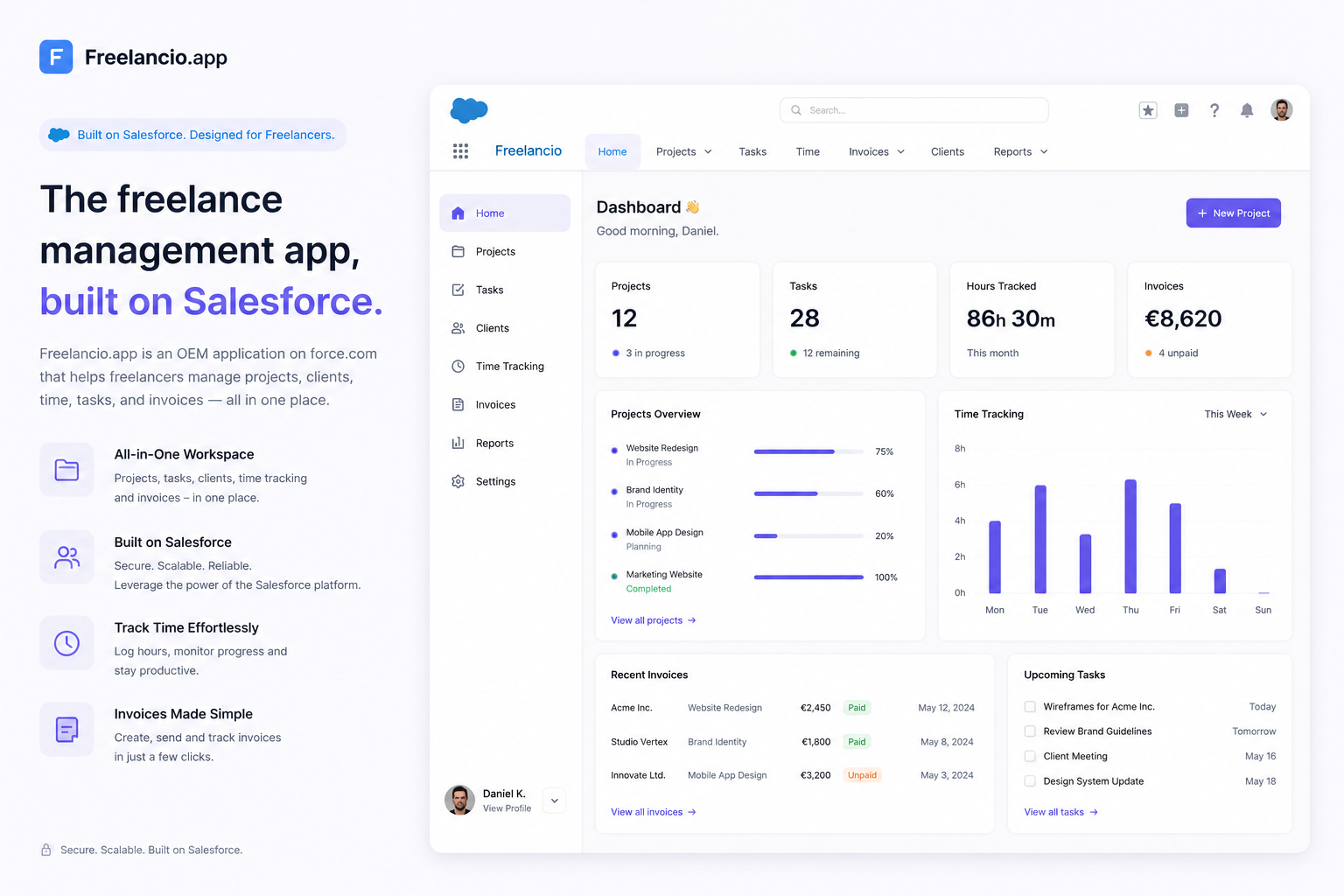Expand the Projects nav dropdown arrow
Image resolution: width=1344 pixels, height=896 pixels.
(x=708, y=151)
